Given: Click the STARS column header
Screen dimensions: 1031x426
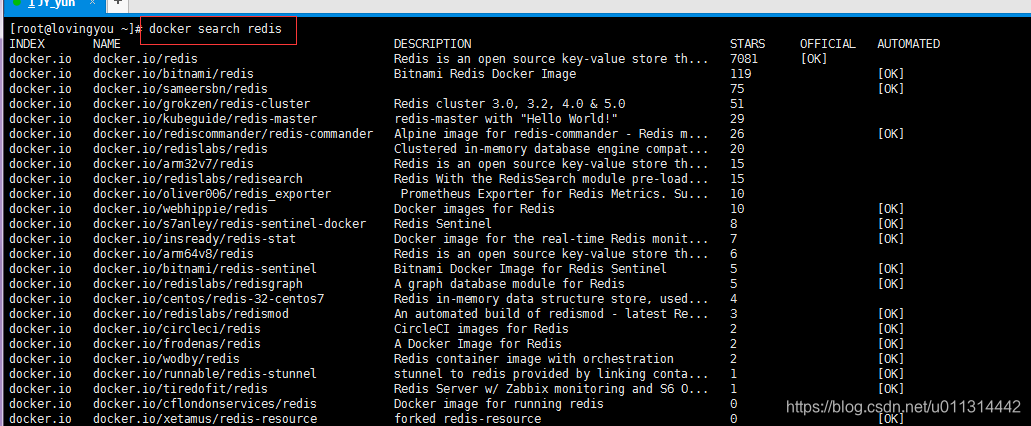Looking at the screenshot, I should 748,44.
